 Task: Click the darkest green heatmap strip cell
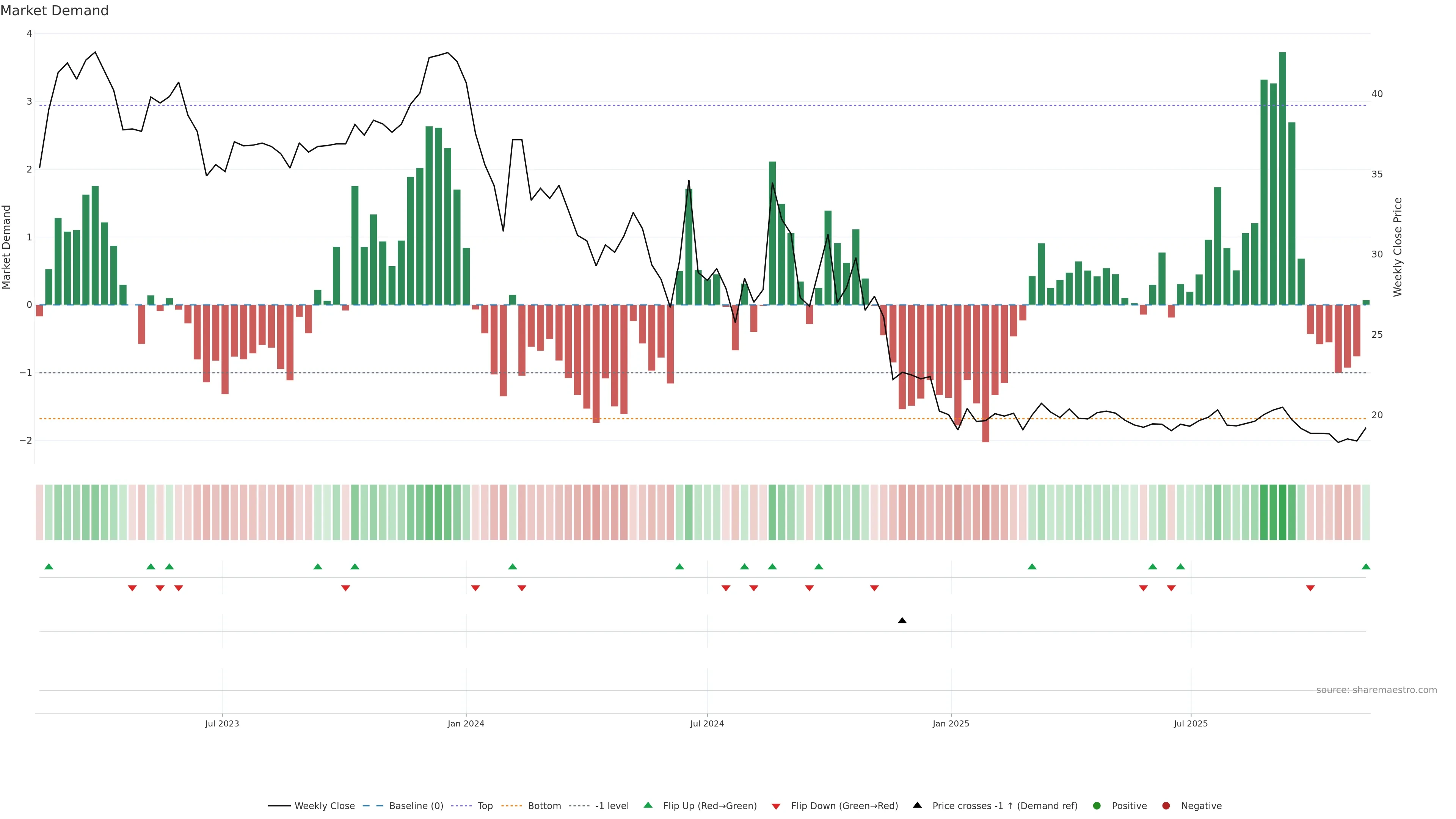tap(1282, 512)
